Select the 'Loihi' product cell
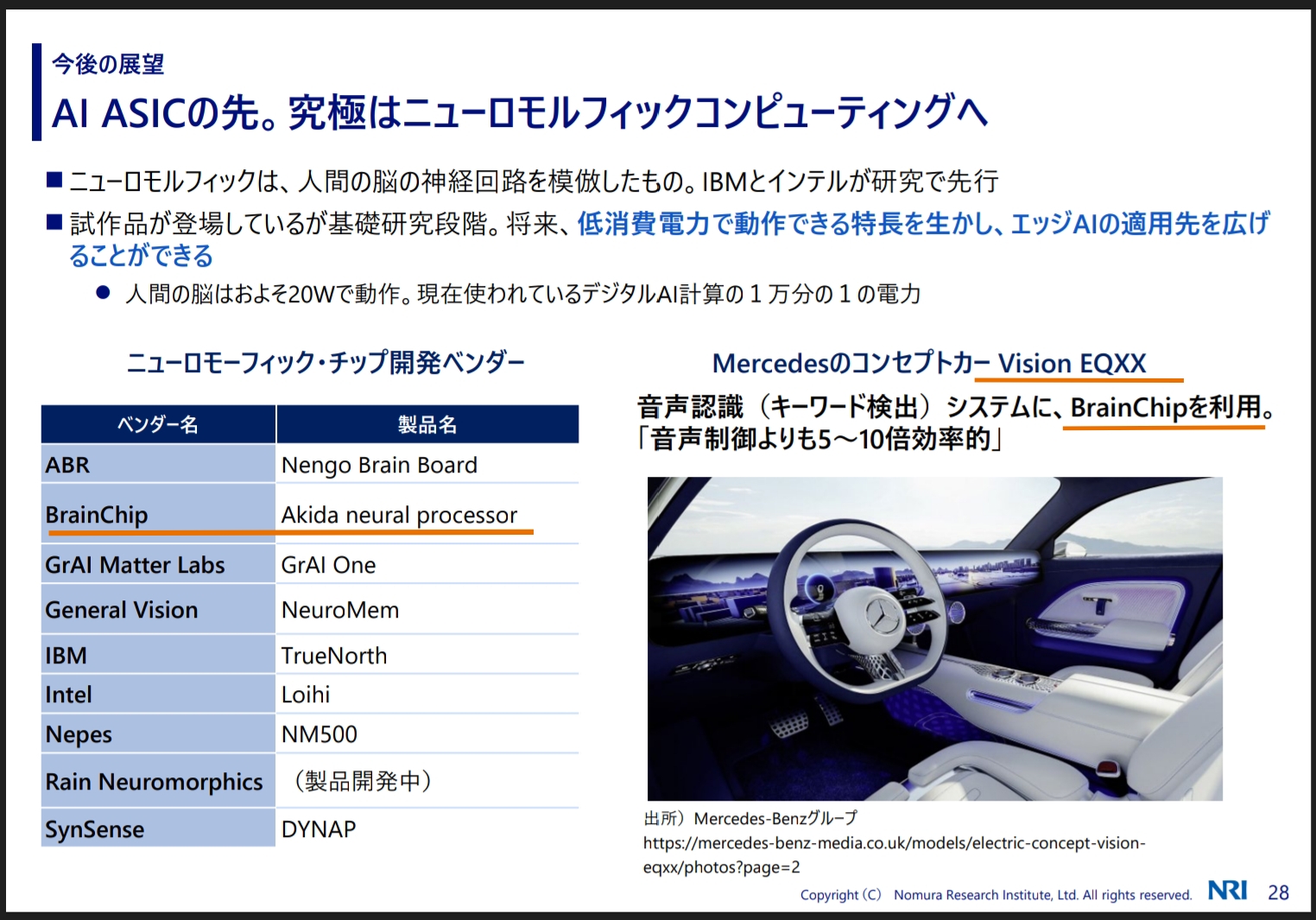This screenshot has height=920, width=1316. pos(427,694)
